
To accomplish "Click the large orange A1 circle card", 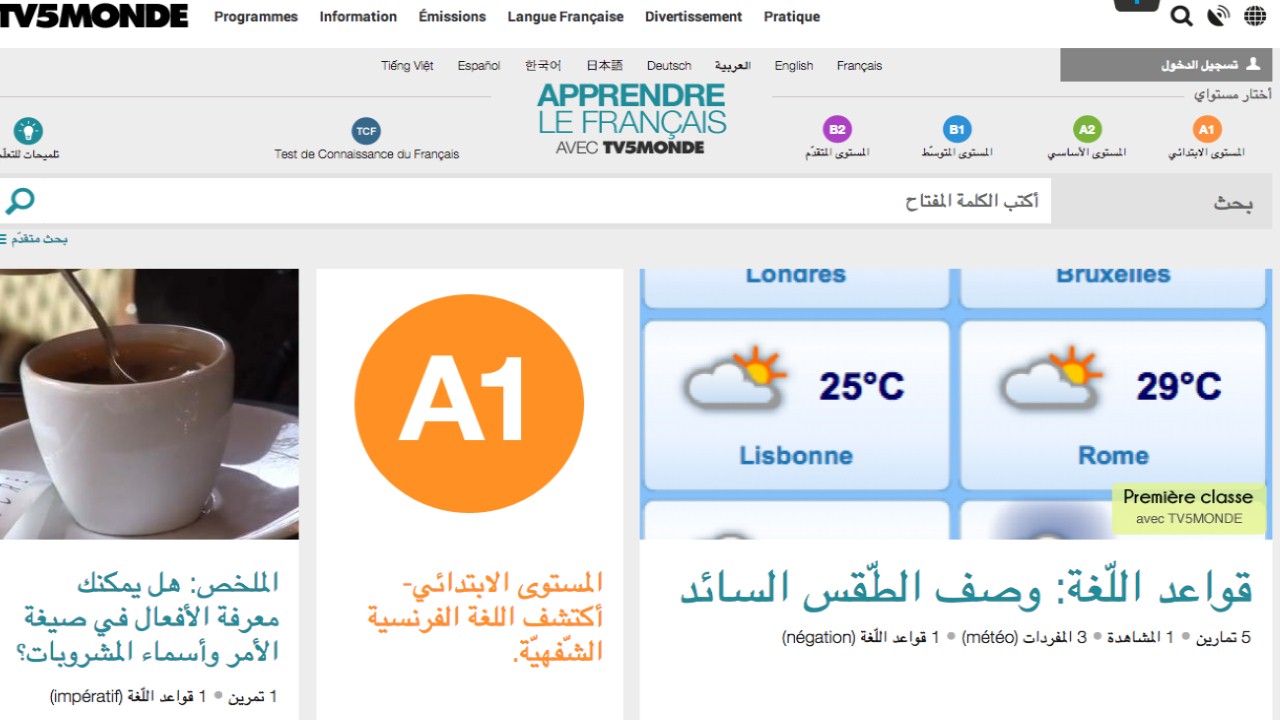I will [469, 404].
